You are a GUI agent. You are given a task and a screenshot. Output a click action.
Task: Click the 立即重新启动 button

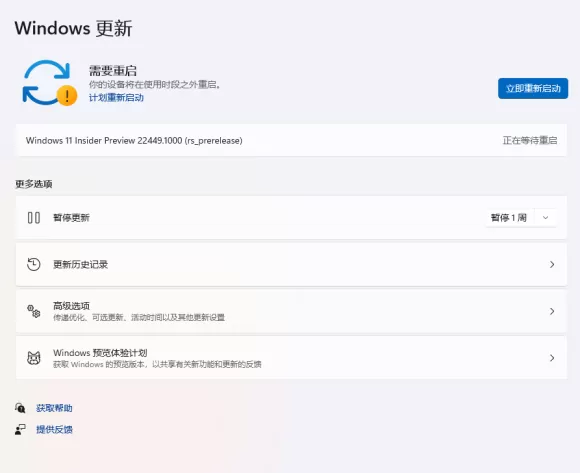coord(533,88)
